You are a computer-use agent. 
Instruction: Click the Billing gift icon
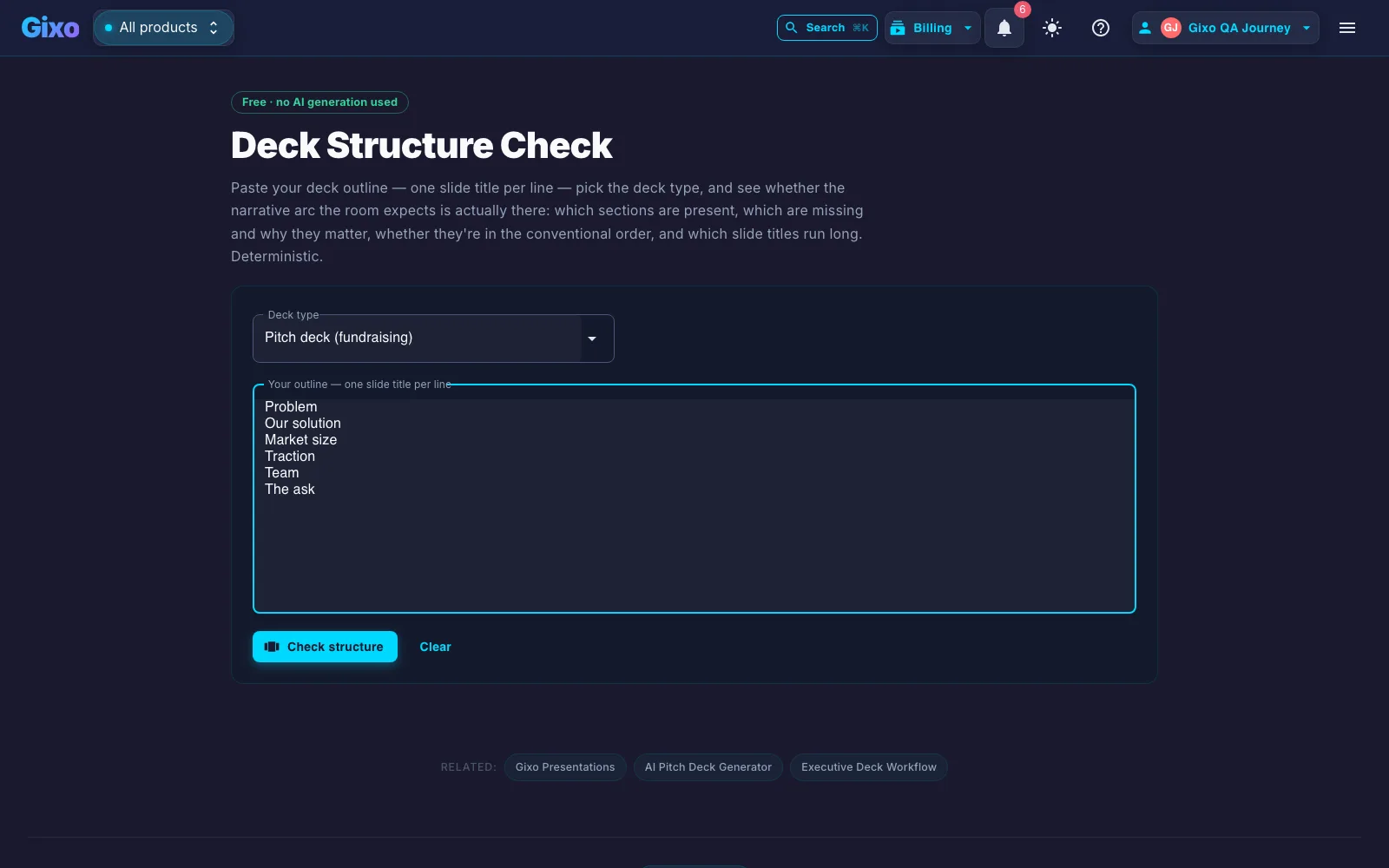[x=898, y=28]
